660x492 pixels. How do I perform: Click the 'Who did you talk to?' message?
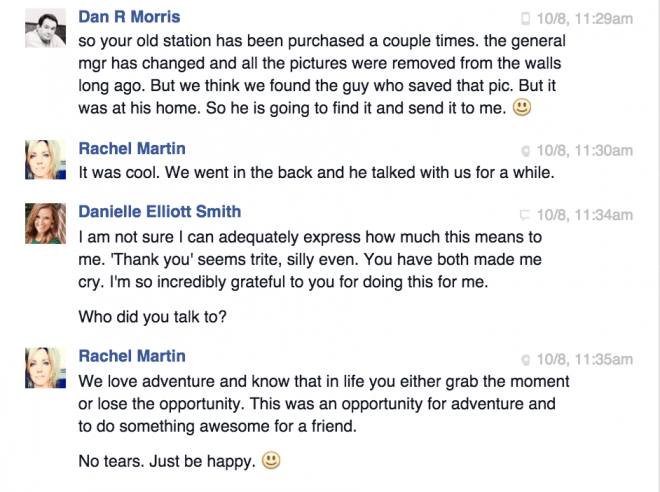[152, 316]
